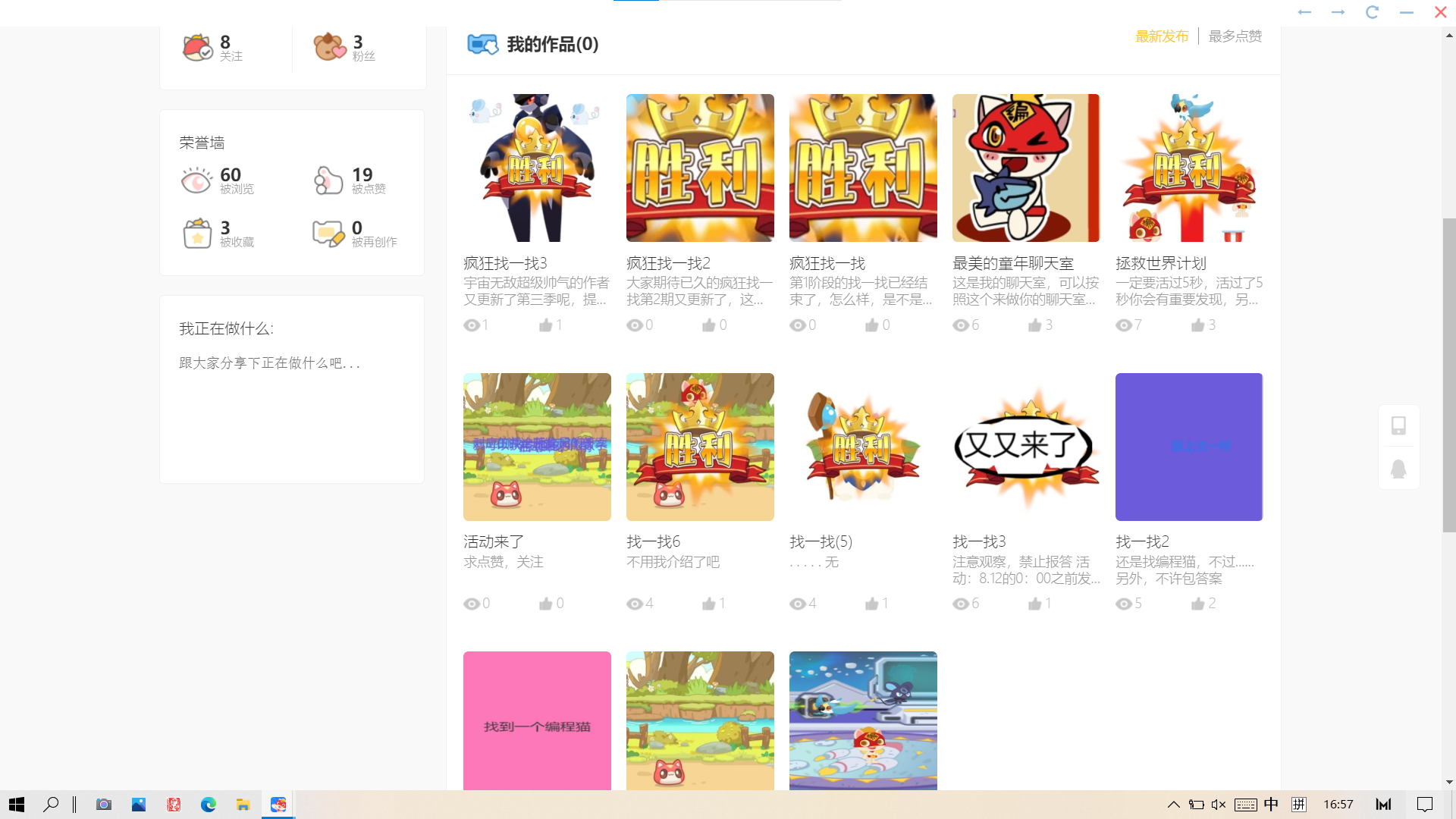Click the vertical scrollbar thumb
The height and width of the screenshot is (819, 1456).
point(1449,375)
